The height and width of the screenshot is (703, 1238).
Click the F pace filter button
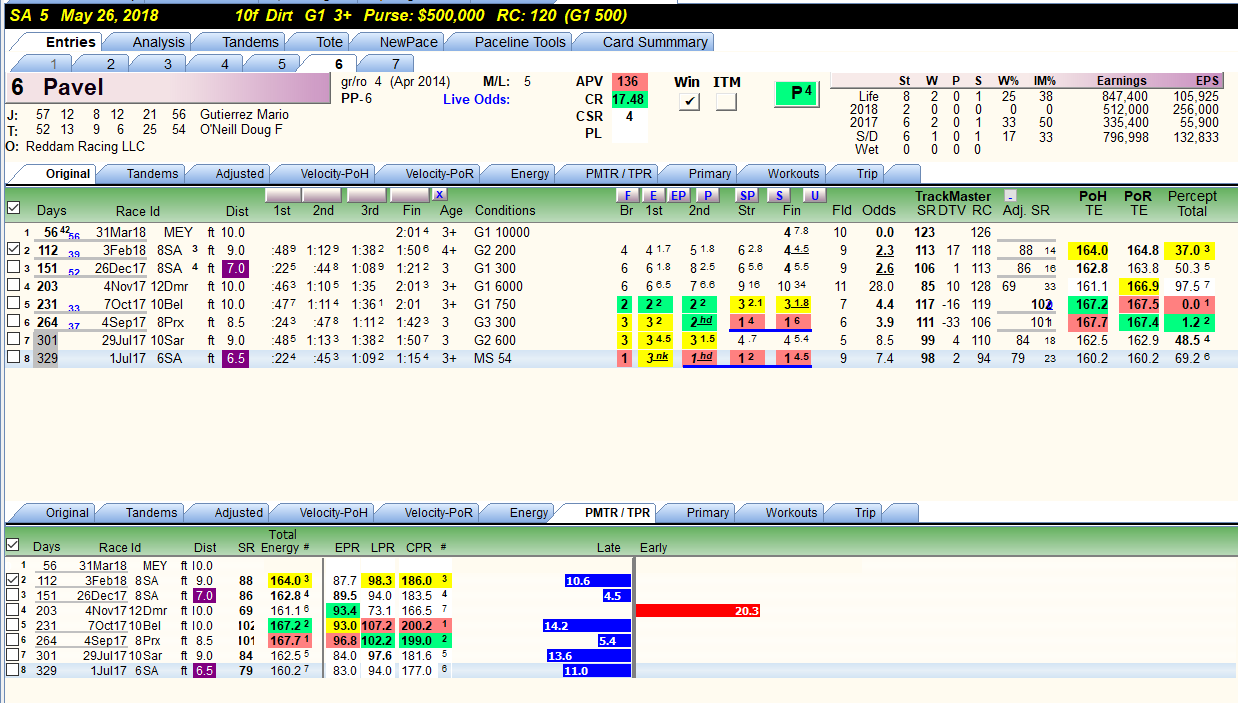(627, 195)
